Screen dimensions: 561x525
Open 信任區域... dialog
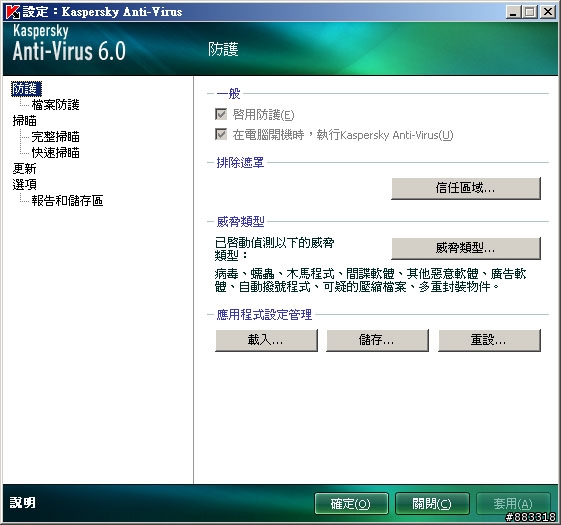pos(466,188)
